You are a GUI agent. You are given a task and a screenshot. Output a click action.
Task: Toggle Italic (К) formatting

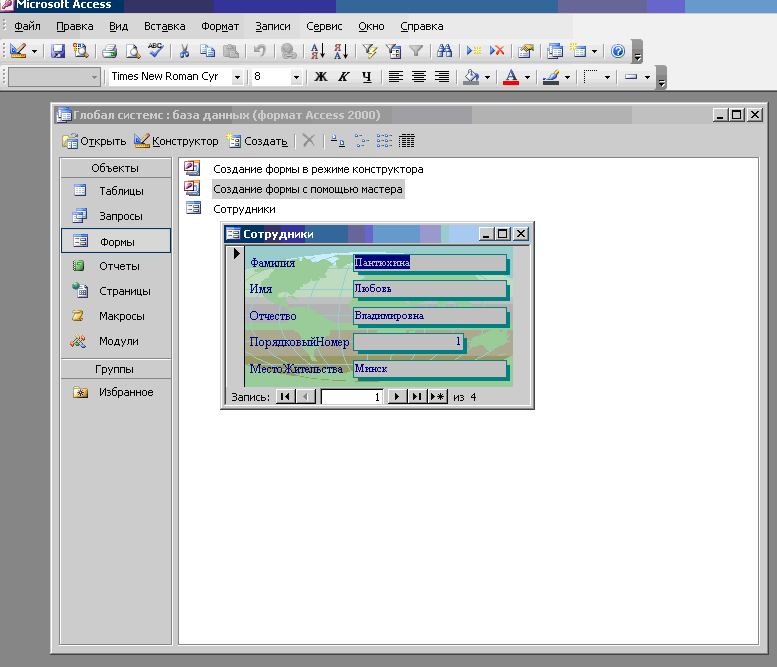344,77
